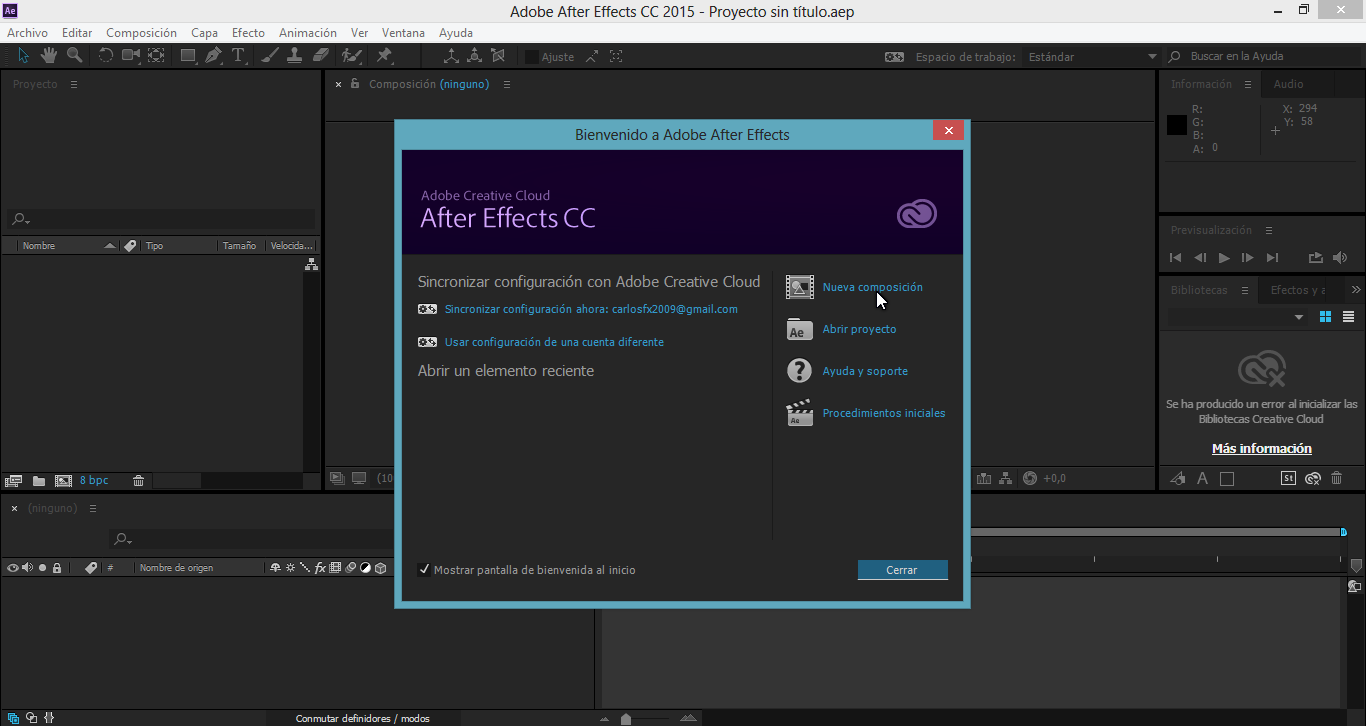Switch to the Audio tab

[1288, 84]
